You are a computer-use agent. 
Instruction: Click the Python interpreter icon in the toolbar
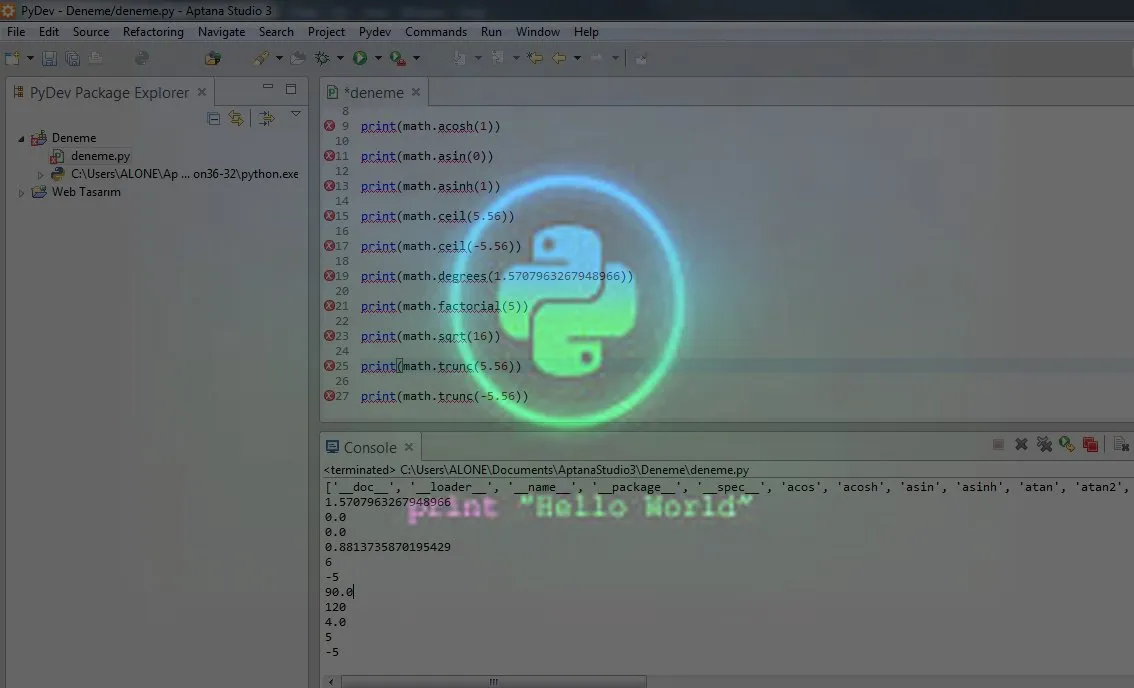142,59
